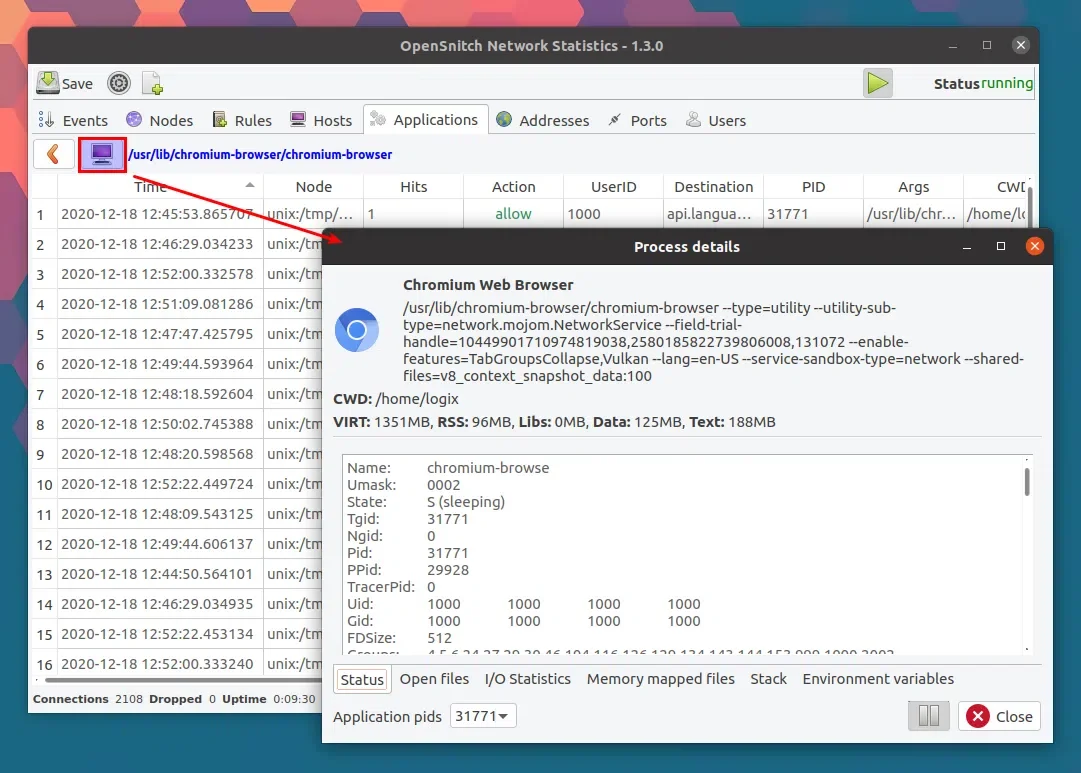This screenshot has width=1081, height=773.
Task: Click the UserID 1000 cell in row 1
Action: (614, 214)
